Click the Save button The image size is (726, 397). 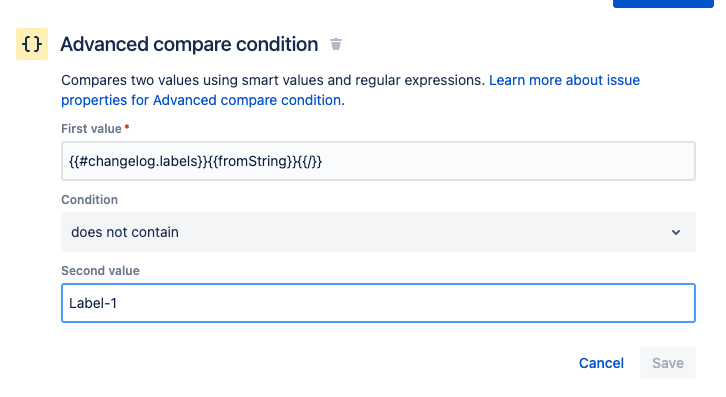tap(668, 363)
